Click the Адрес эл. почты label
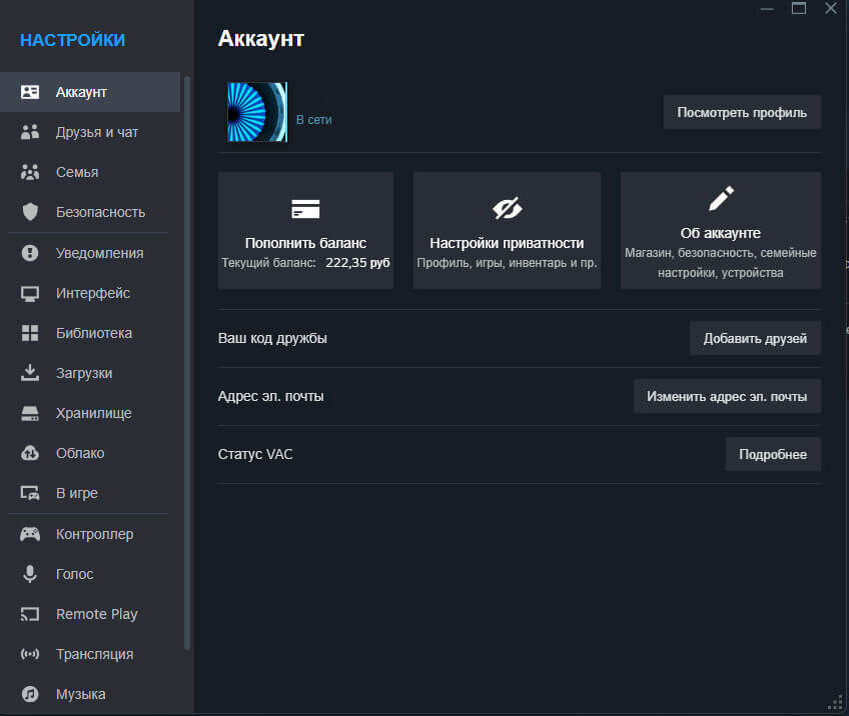Image resolution: width=849 pixels, height=716 pixels. 271,396
